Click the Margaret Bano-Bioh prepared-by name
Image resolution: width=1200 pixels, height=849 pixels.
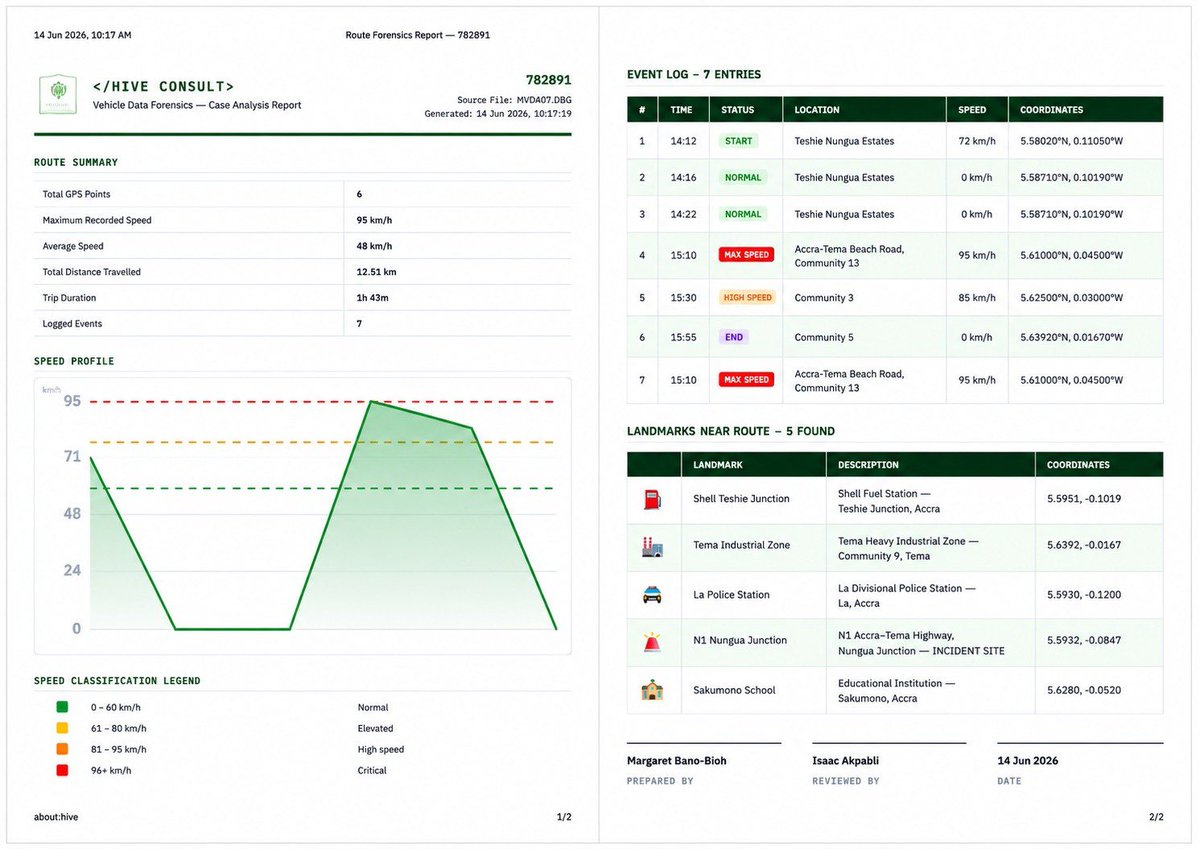pyautogui.click(x=677, y=761)
